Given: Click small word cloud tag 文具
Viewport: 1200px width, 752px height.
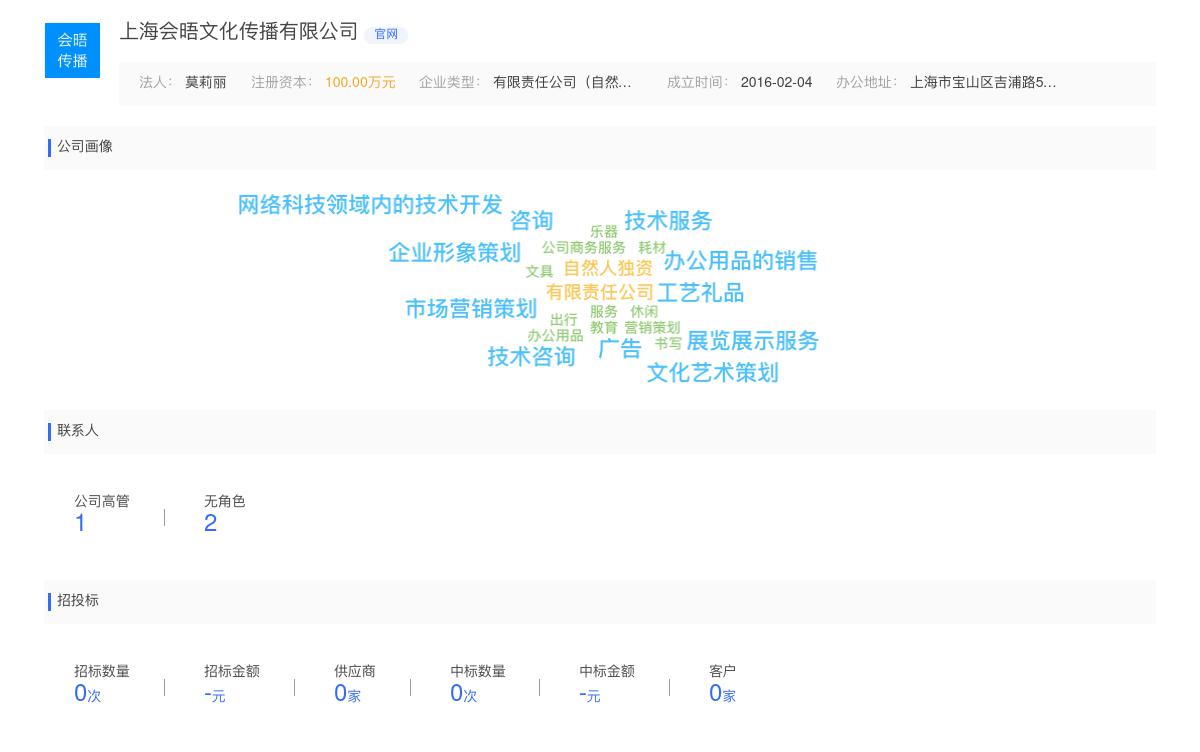Looking at the screenshot, I should [x=539, y=271].
